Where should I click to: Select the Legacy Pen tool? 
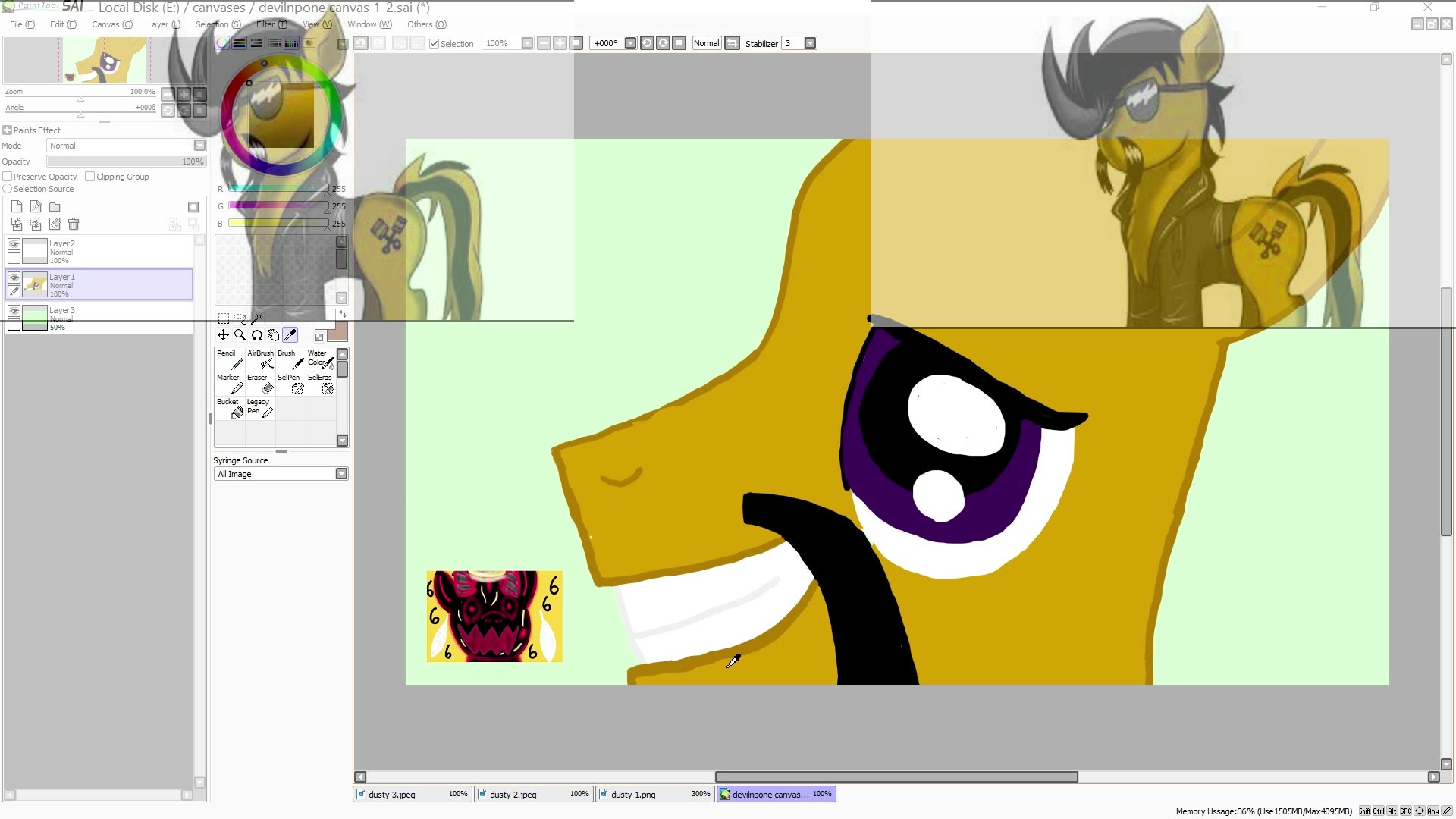(260, 408)
